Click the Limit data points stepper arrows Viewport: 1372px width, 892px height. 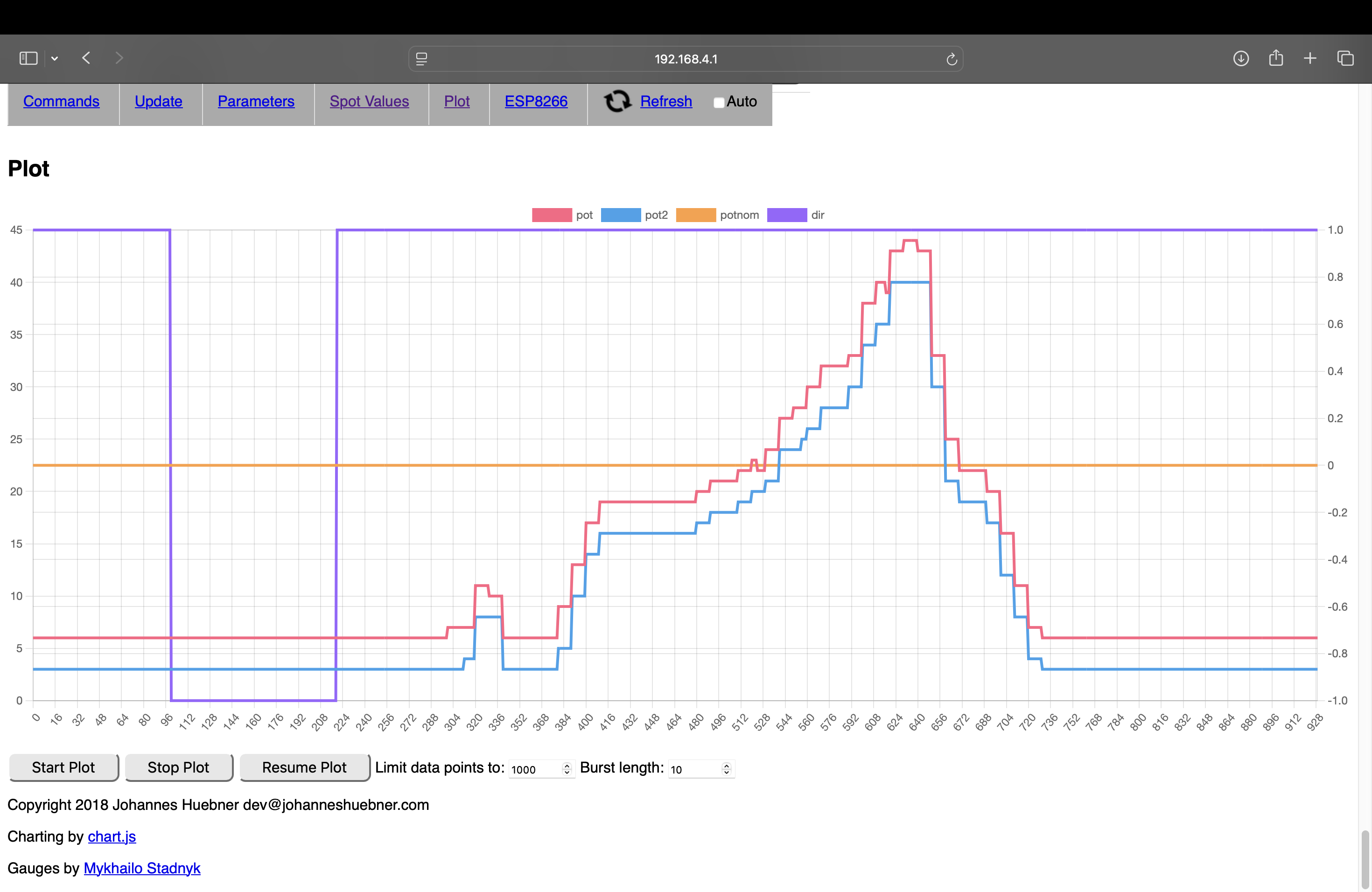pyautogui.click(x=567, y=769)
